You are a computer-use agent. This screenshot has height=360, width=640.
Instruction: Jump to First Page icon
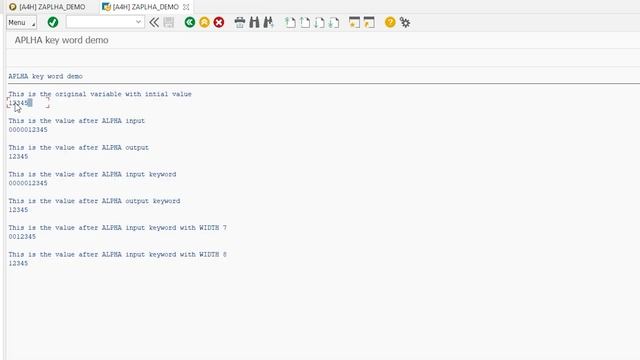click(290, 22)
